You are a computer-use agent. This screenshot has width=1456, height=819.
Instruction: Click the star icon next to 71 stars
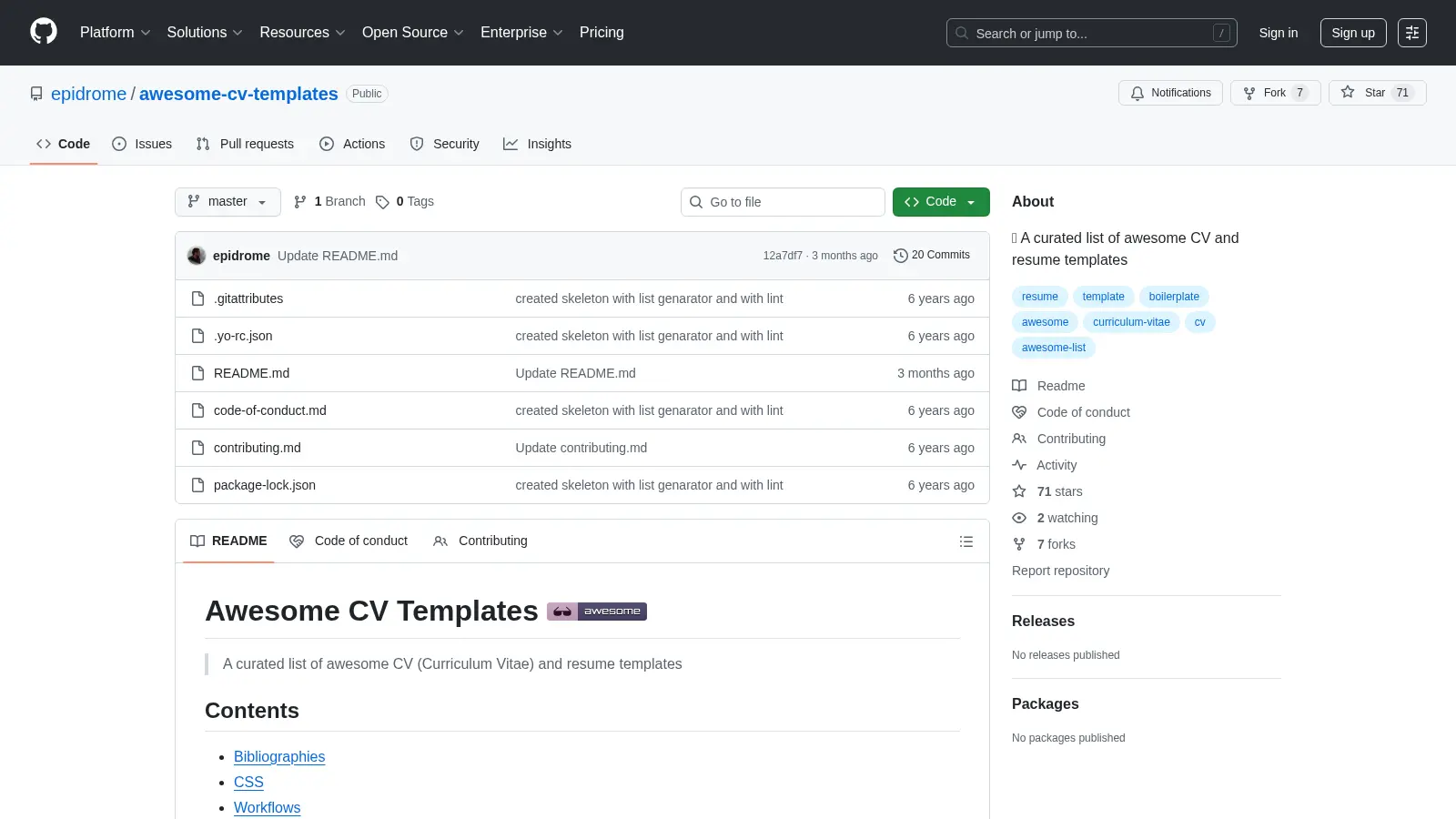[1019, 491]
